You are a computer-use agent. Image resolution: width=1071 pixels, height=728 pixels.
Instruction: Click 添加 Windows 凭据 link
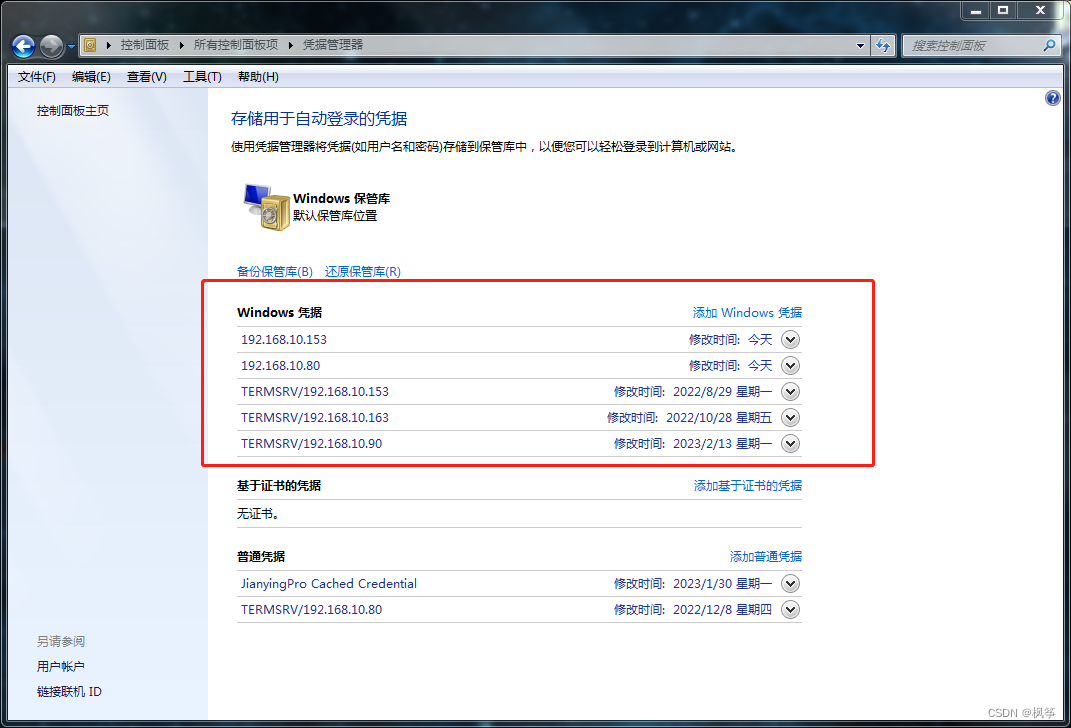747,313
